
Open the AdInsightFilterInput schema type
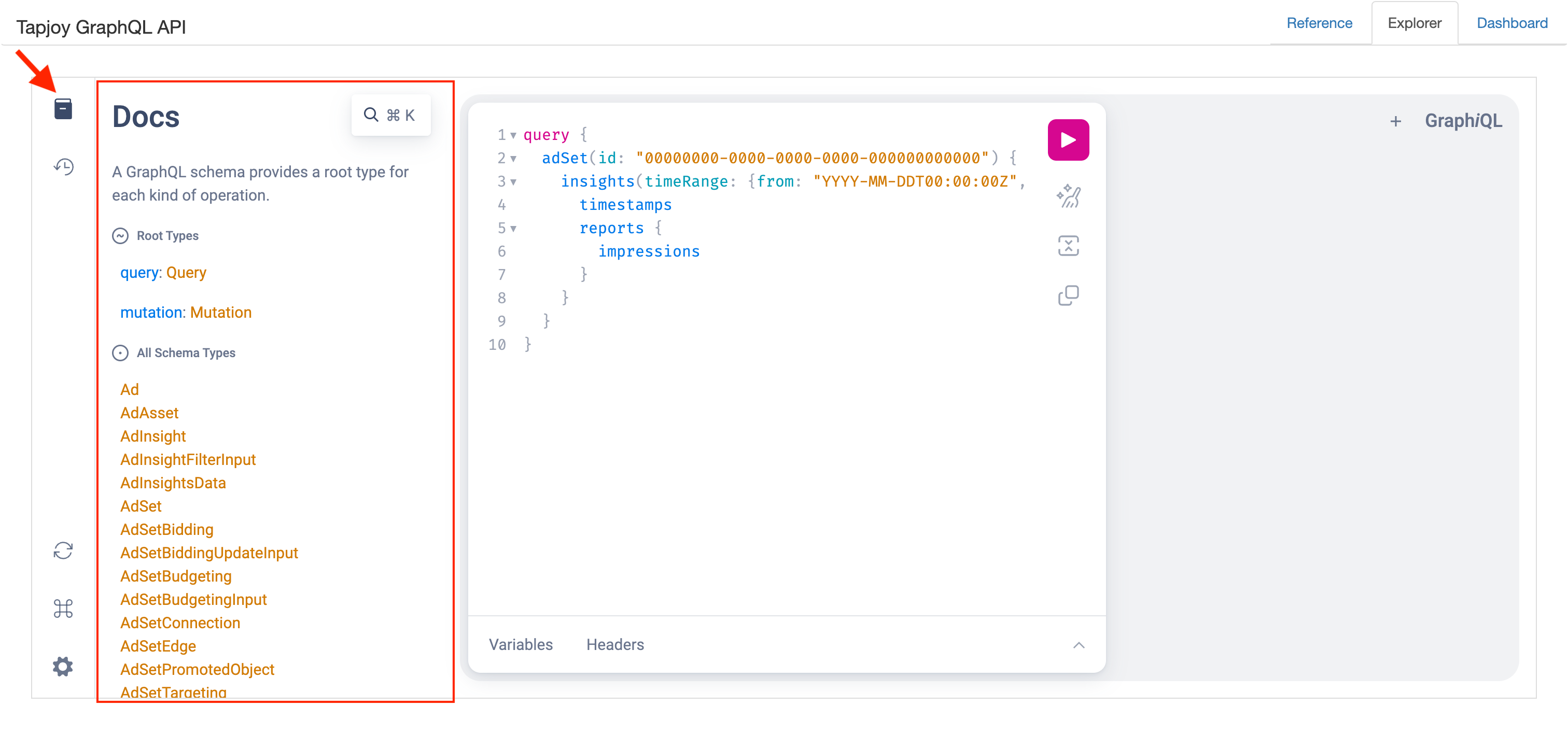188,459
